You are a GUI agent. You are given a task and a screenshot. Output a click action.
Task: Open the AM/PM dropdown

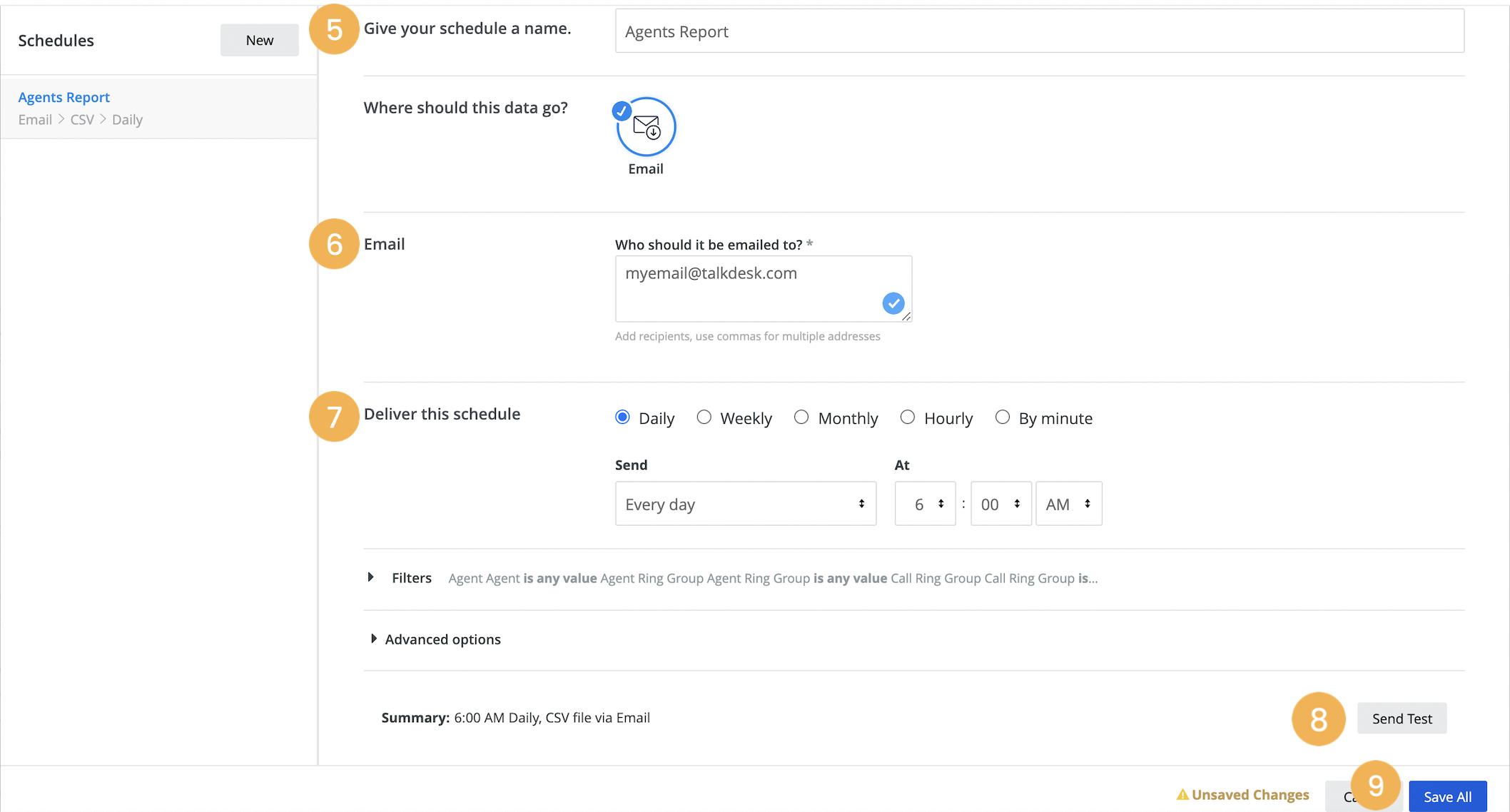coord(1068,504)
